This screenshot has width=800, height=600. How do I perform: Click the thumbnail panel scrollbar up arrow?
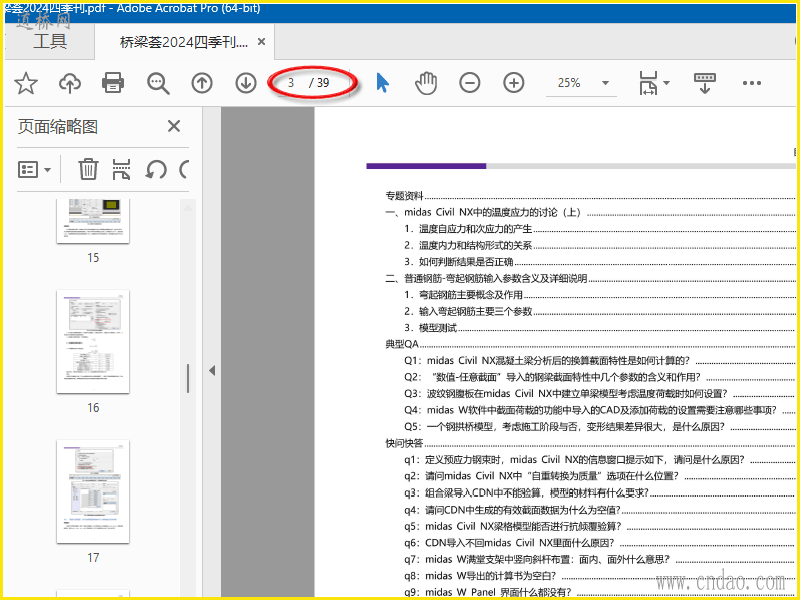click(x=187, y=208)
